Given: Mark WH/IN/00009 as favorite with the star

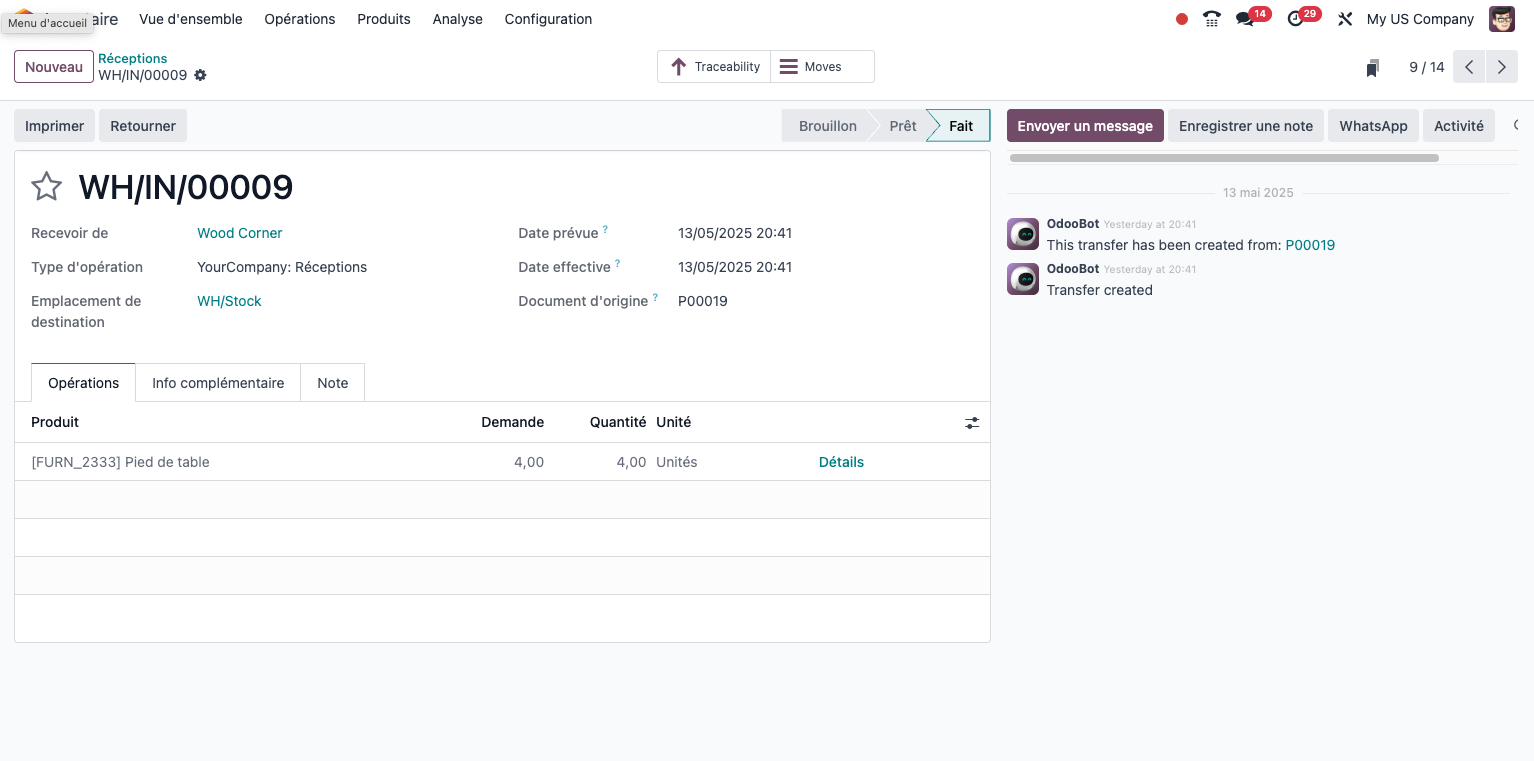Looking at the screenshot, I should (x=47, y=187).
